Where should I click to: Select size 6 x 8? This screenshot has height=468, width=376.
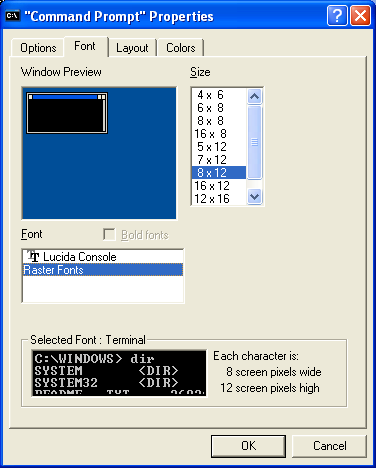pyautogui.click(x=219, y=108)
